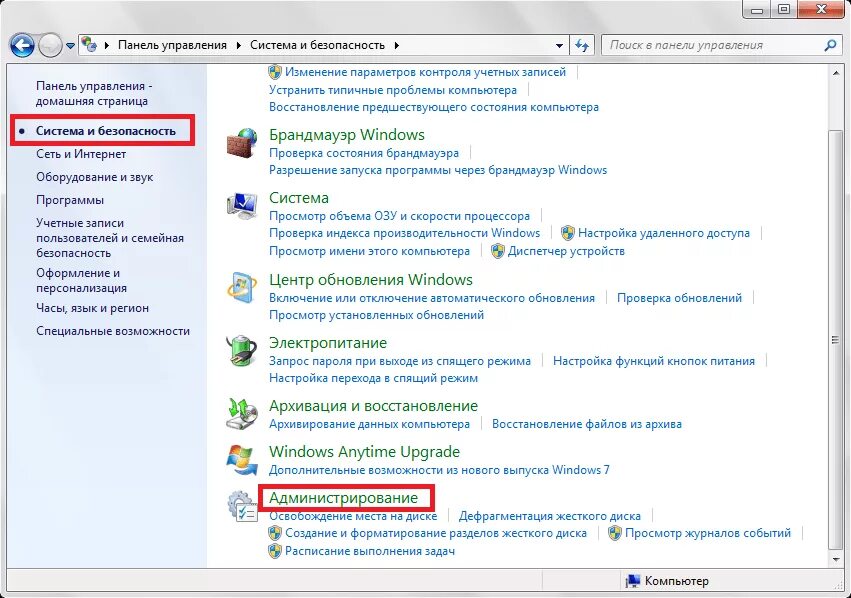Click the shield icon next to Диспетчер устройств

(x=498, y=251)
